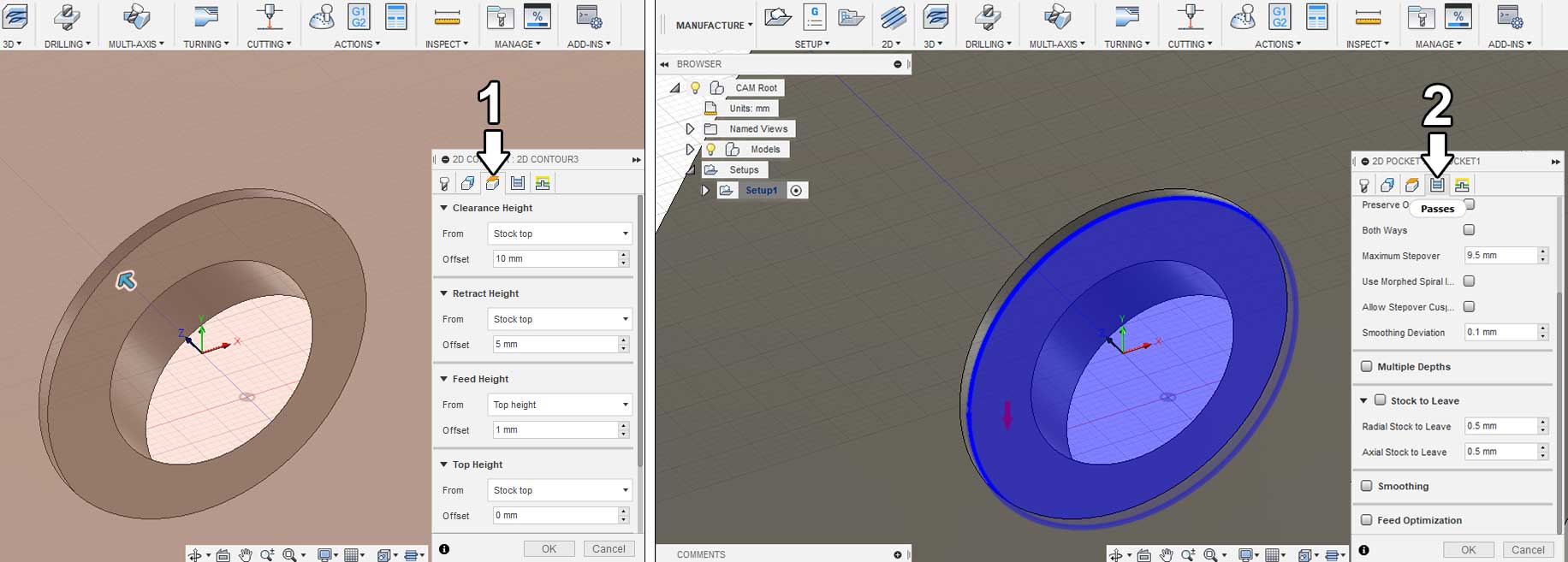Click Cancel in 2D Pocket dialog

1528,550
